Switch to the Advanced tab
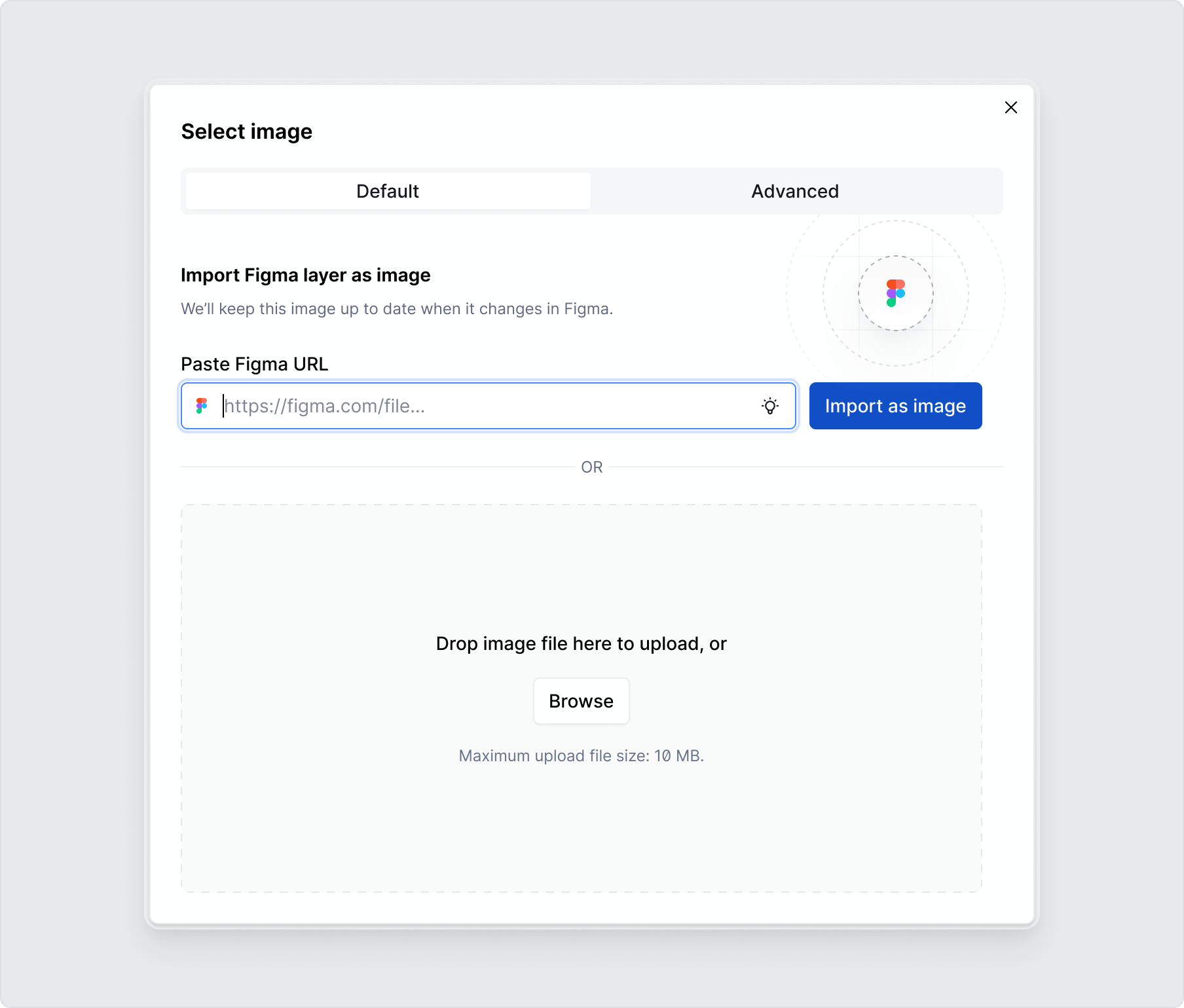 [x=795, y=191]
